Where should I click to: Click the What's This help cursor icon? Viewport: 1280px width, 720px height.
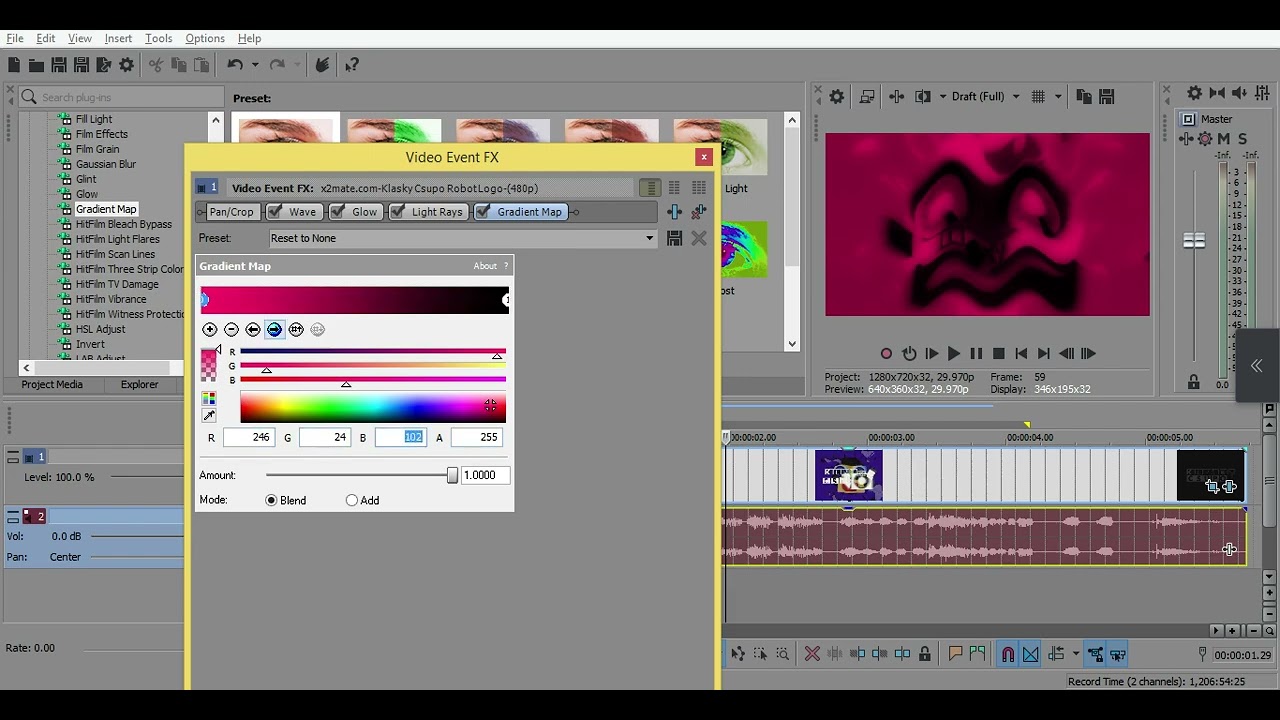click(x=352, y=65)
